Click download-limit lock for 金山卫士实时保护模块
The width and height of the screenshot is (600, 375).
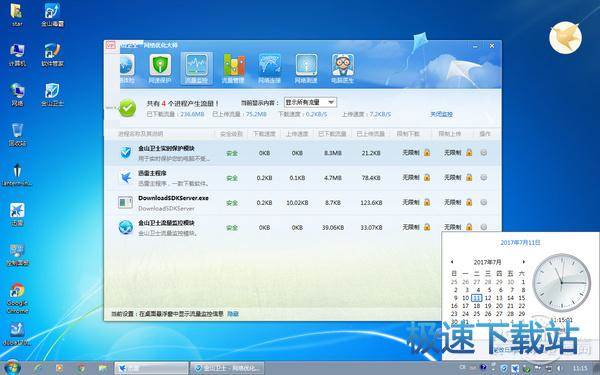(x=427, y=153)
